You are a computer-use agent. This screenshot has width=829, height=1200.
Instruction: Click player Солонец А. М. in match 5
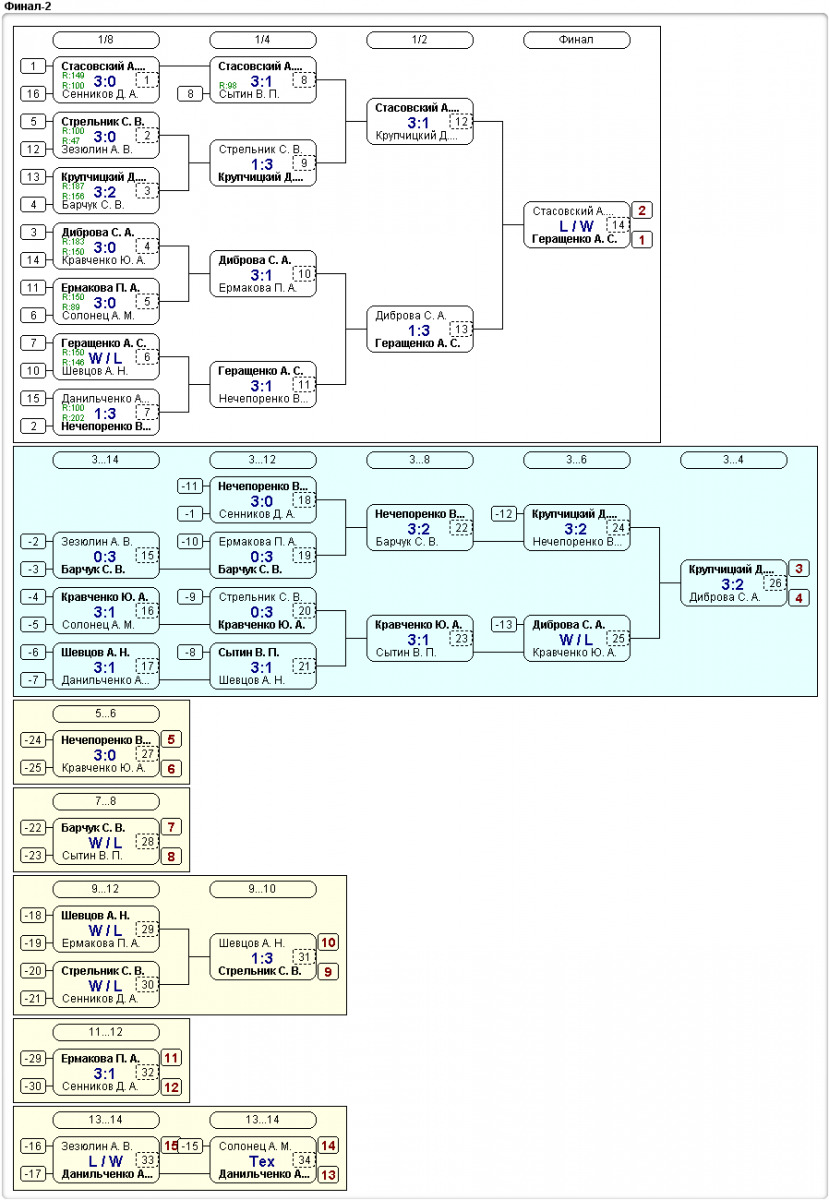pyautogui.click(x=97, y=315)
